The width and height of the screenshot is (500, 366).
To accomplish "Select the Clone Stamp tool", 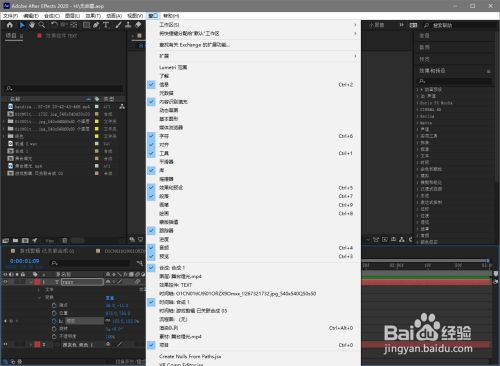I will pos(128,25).
